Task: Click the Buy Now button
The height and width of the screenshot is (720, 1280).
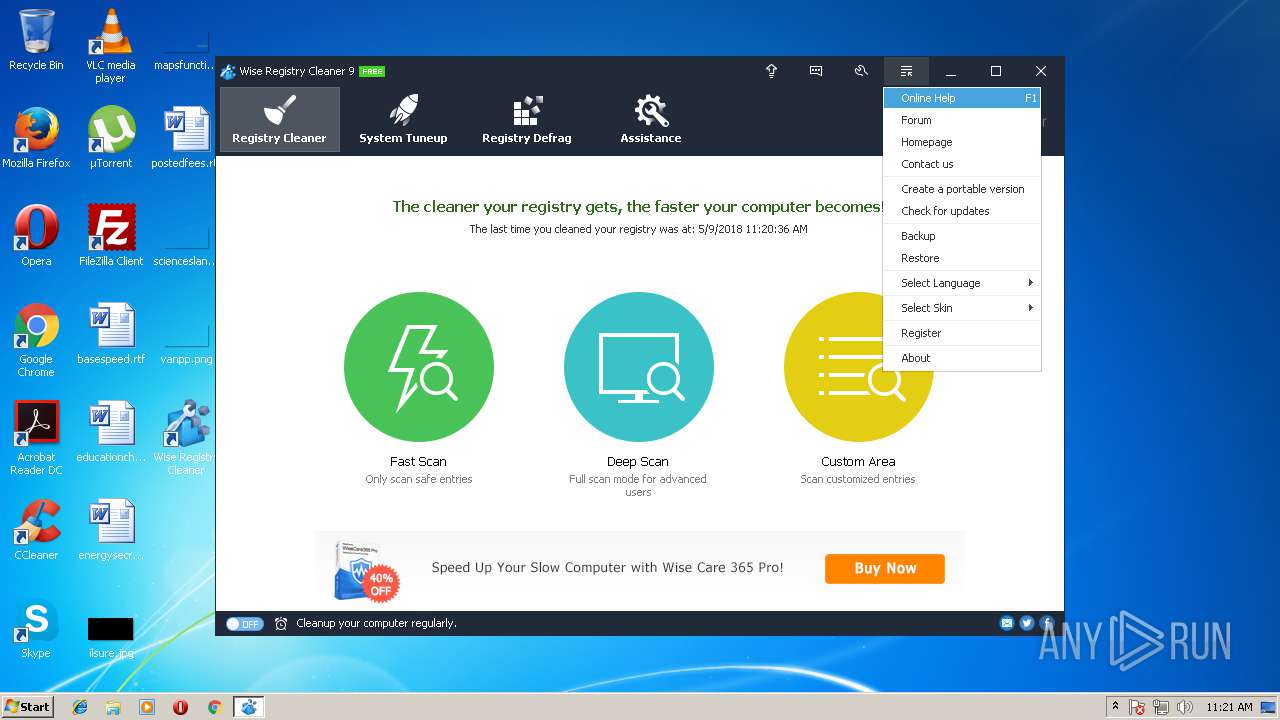Action: click(885, 568)
